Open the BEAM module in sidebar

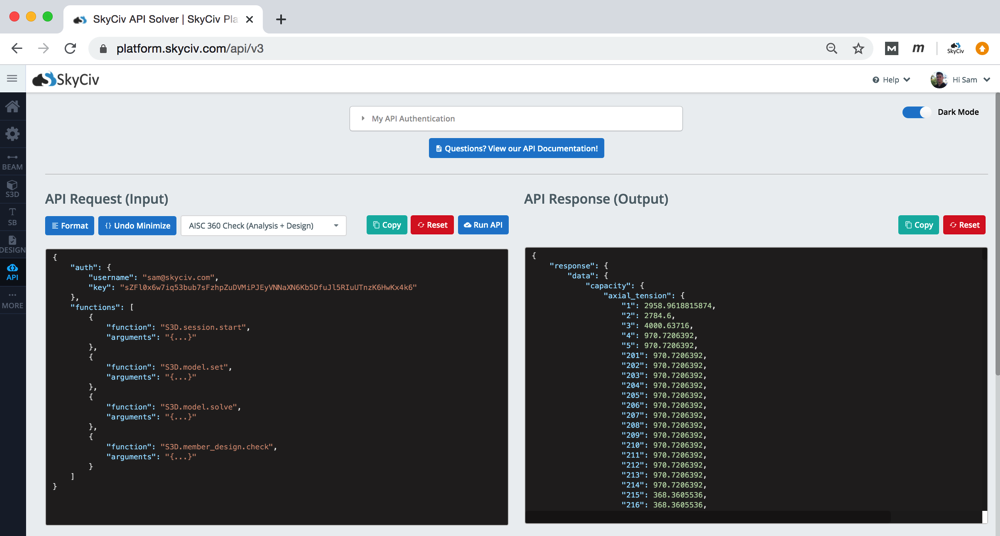click(x=12, y=162)
